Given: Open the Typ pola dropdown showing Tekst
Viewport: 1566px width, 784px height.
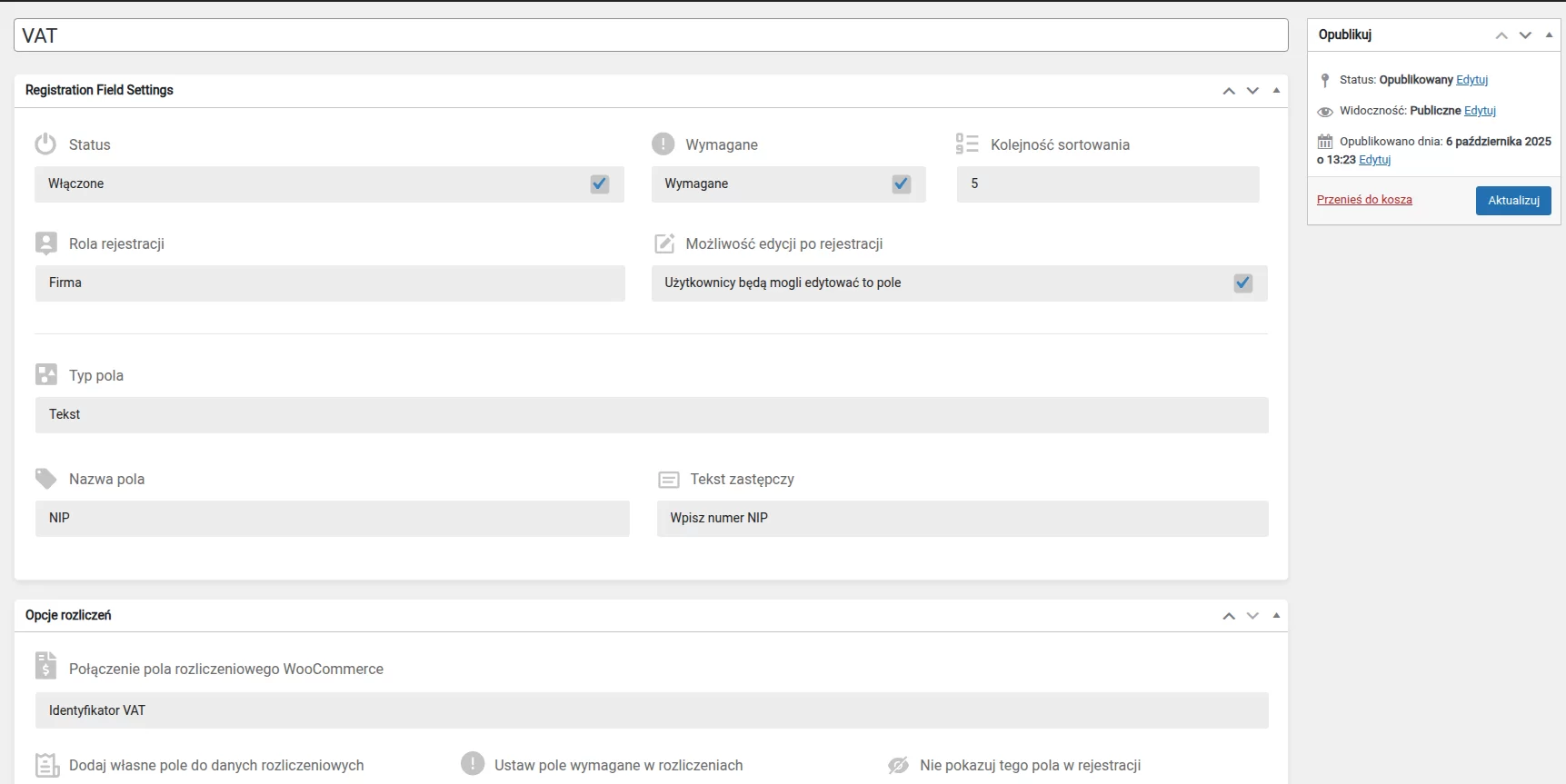Looking at the screenshot, I should tap(651, 415).
